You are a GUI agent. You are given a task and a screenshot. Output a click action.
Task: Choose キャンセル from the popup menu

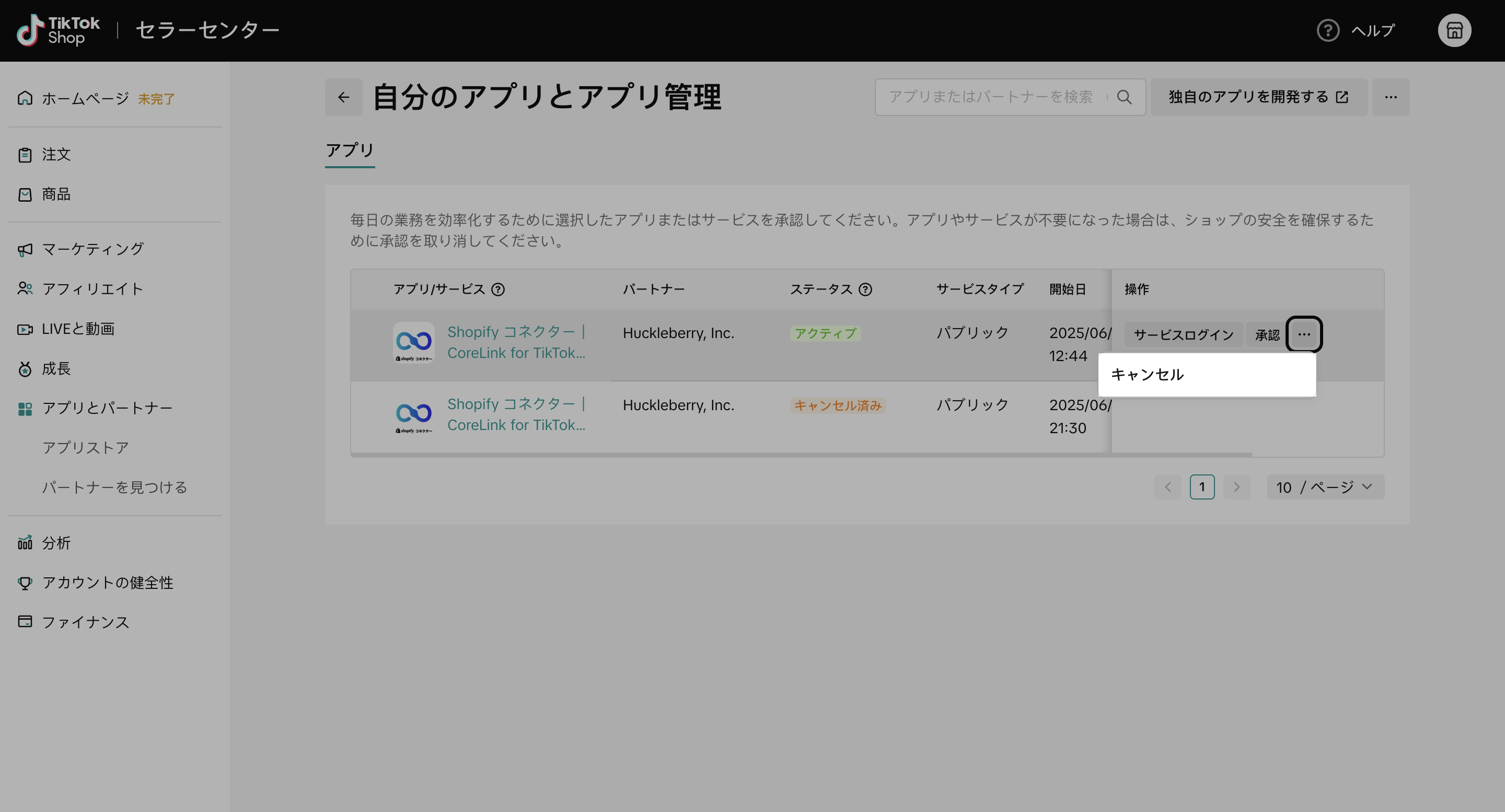pos(1147,375)
